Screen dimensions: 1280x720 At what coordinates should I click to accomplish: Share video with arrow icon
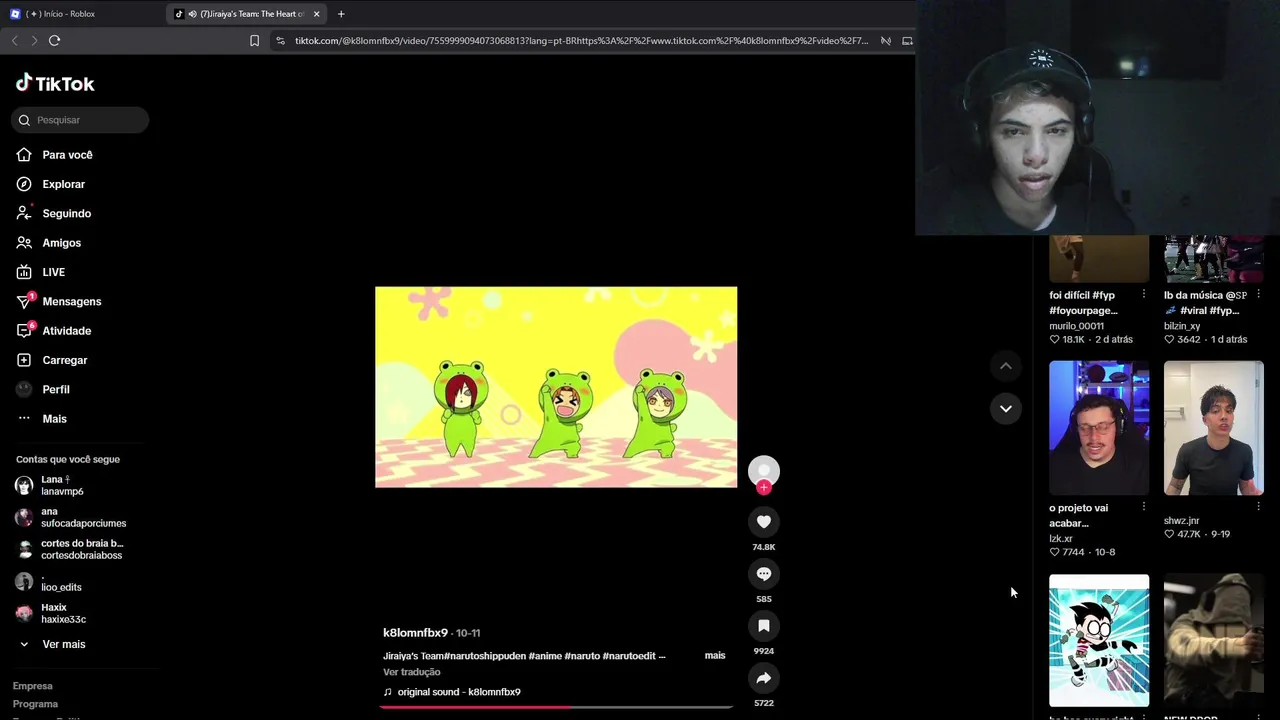[764, 678]
